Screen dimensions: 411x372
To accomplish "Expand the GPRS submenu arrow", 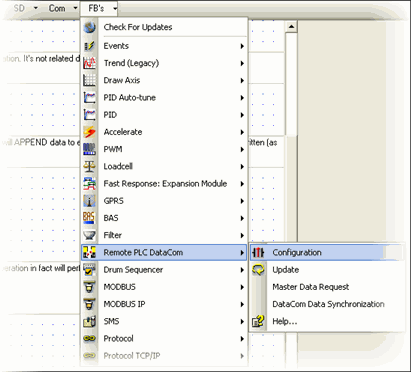I will (x=242, y=201).
